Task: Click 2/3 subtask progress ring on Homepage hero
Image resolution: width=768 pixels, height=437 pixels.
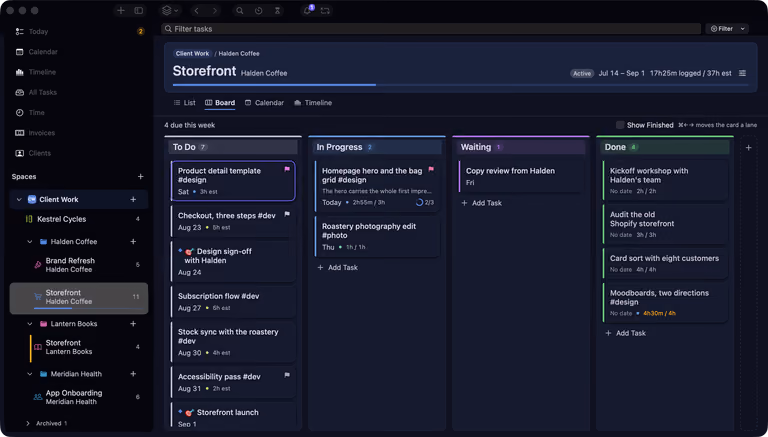Action: coord(425,202)
